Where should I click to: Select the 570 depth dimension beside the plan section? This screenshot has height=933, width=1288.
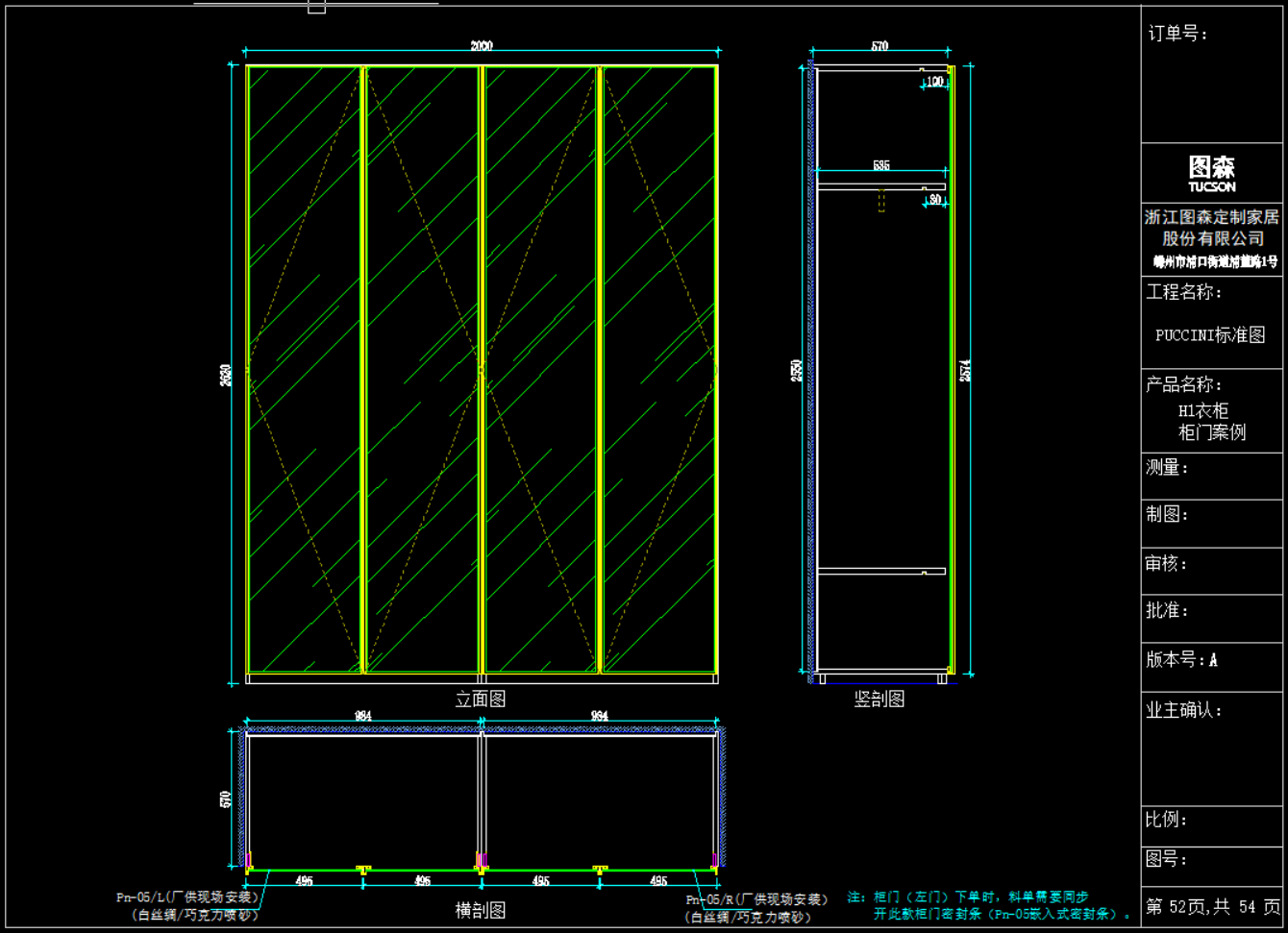[x=226, y=798]
